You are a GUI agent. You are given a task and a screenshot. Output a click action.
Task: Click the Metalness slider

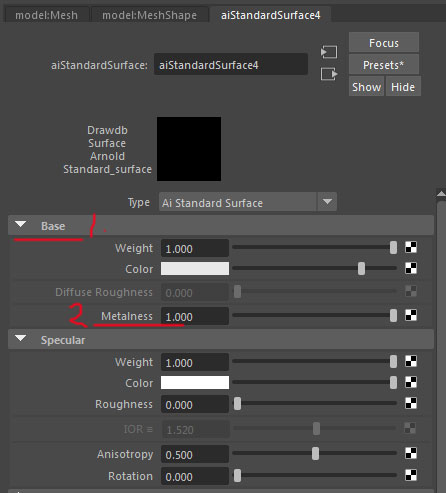tap(315, 315)
